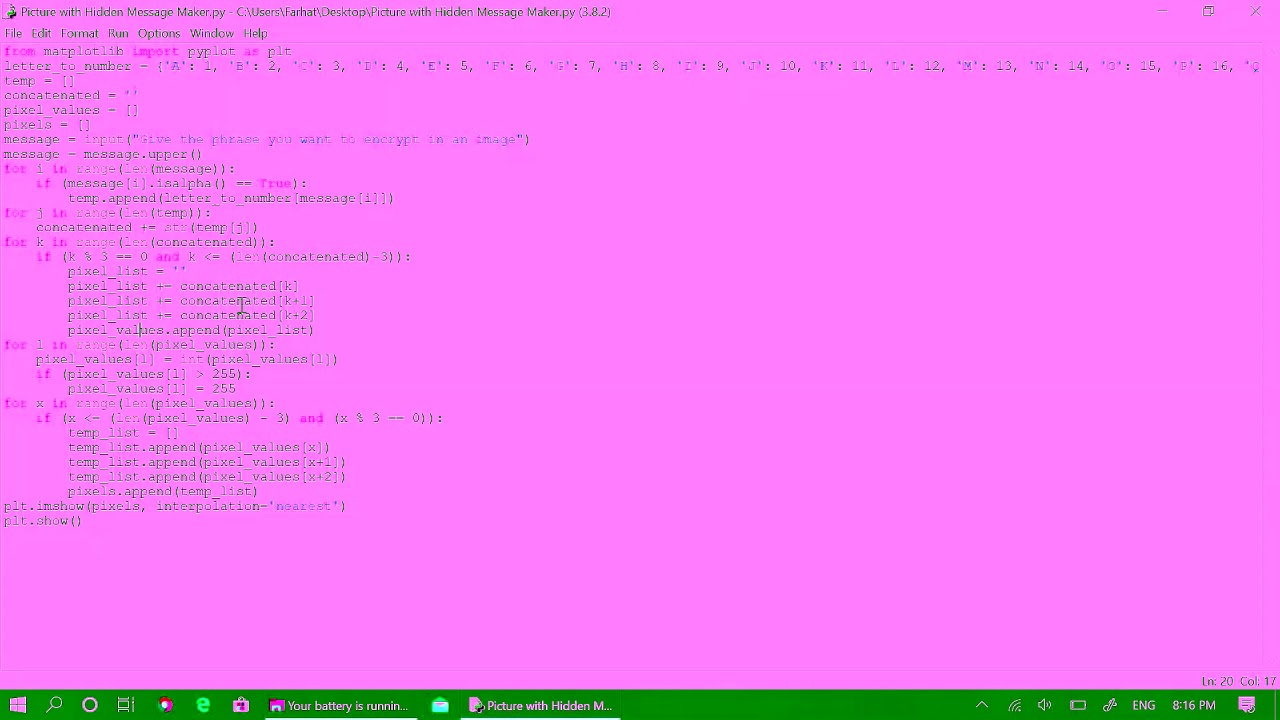The height and width of the screenshot is (720, 1280).
Task: Click line 'message = message.upper()'
Action: point(103,154)
